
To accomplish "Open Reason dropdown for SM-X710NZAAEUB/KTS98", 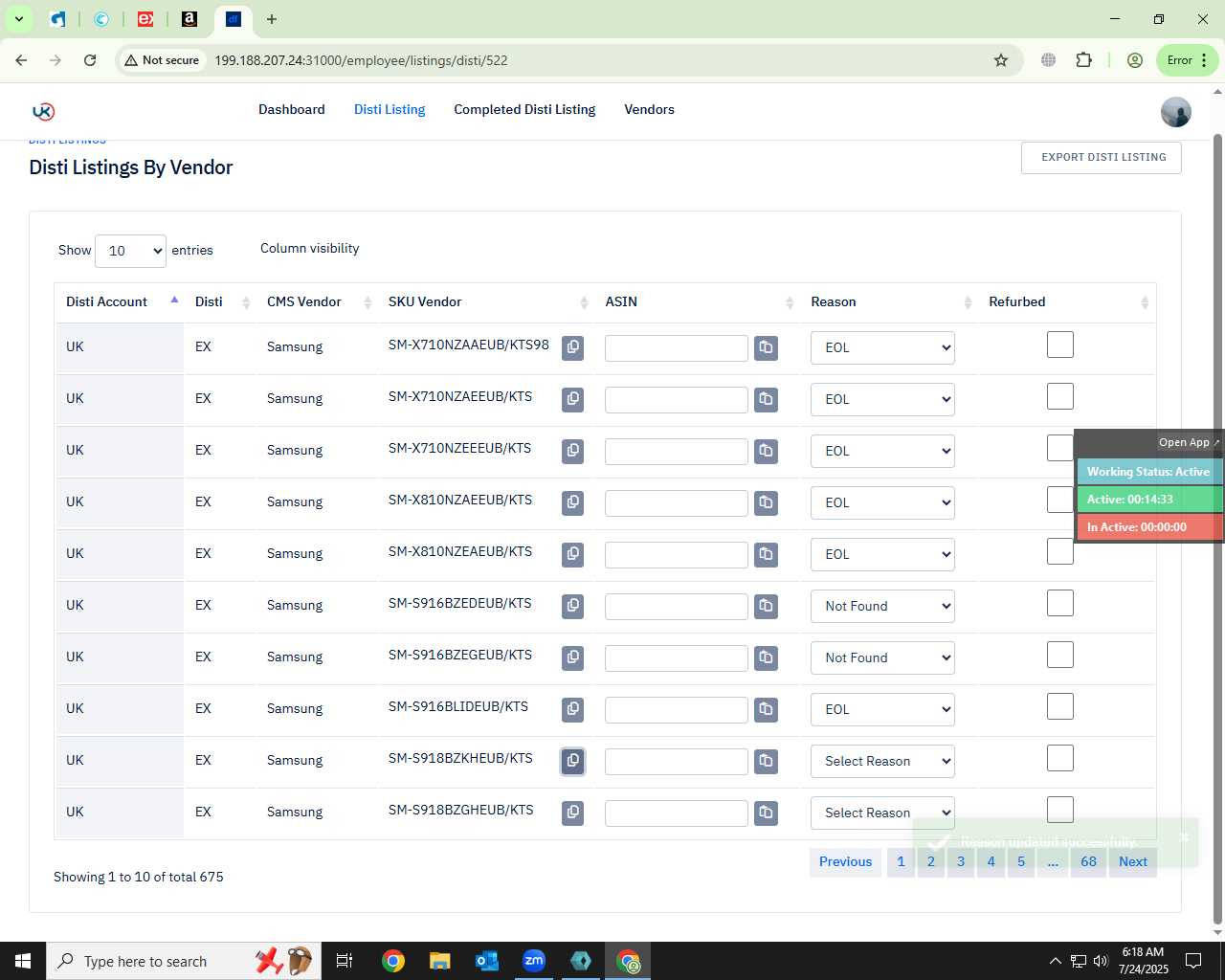I will [x=882, y=347].
